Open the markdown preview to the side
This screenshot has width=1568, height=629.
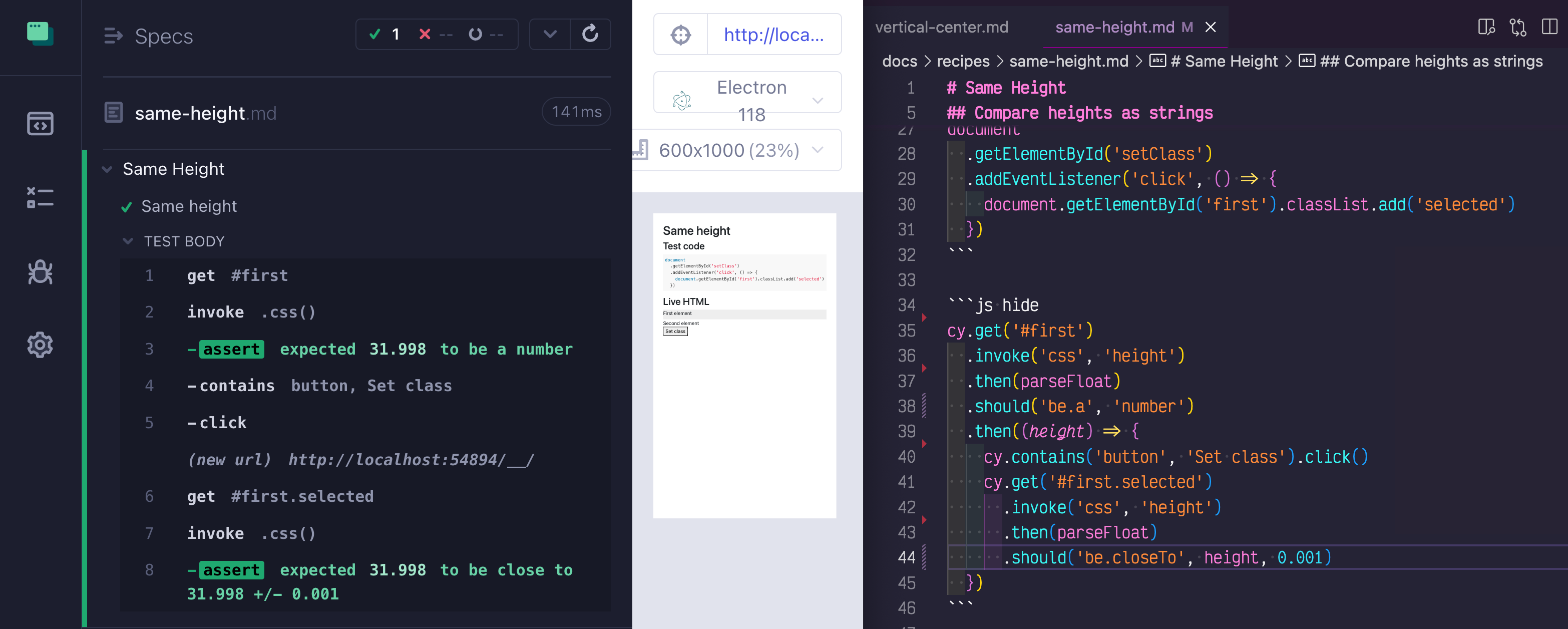pyautogui.click(x=1486, y=28)
